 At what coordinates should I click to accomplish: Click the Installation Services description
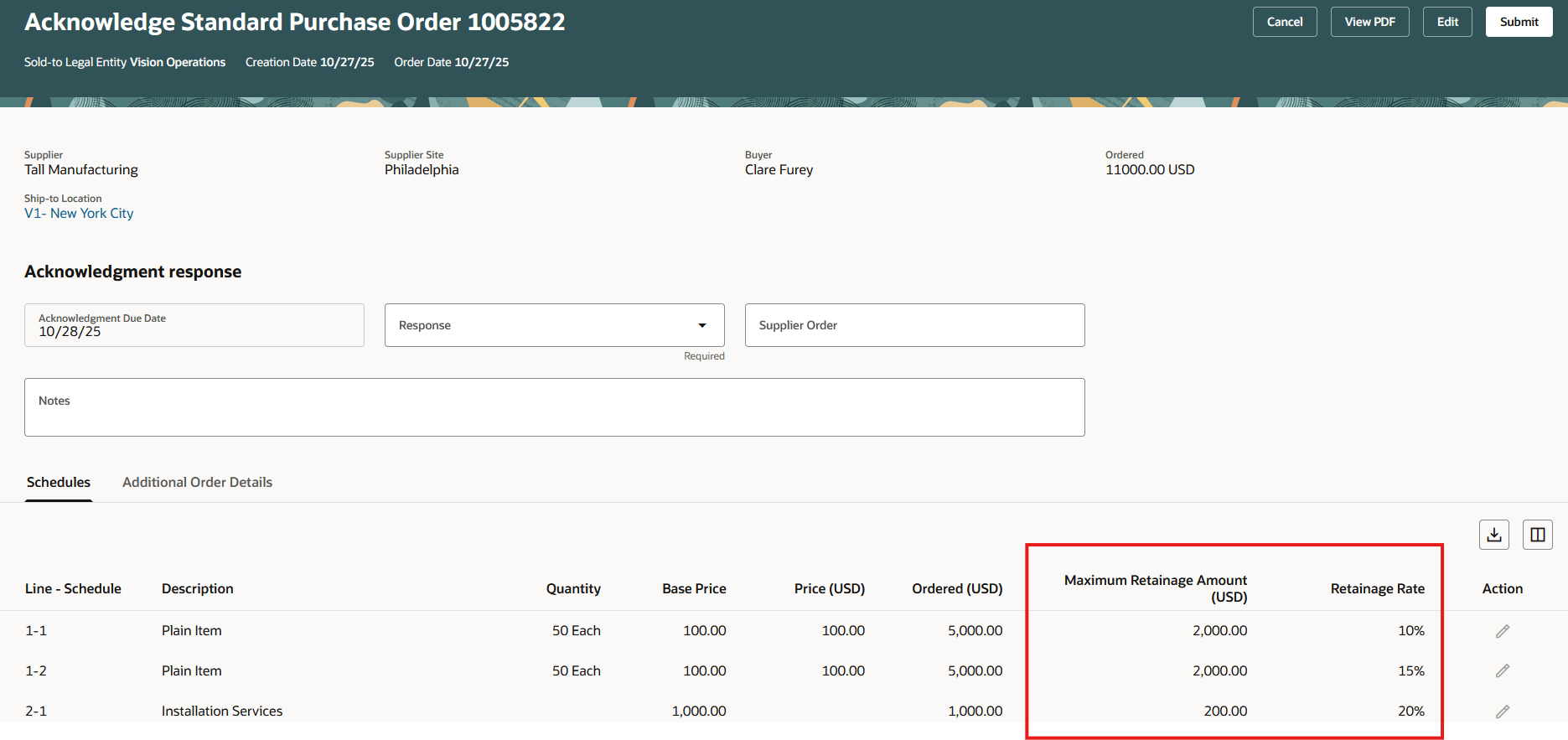click(x=222, y=711)
